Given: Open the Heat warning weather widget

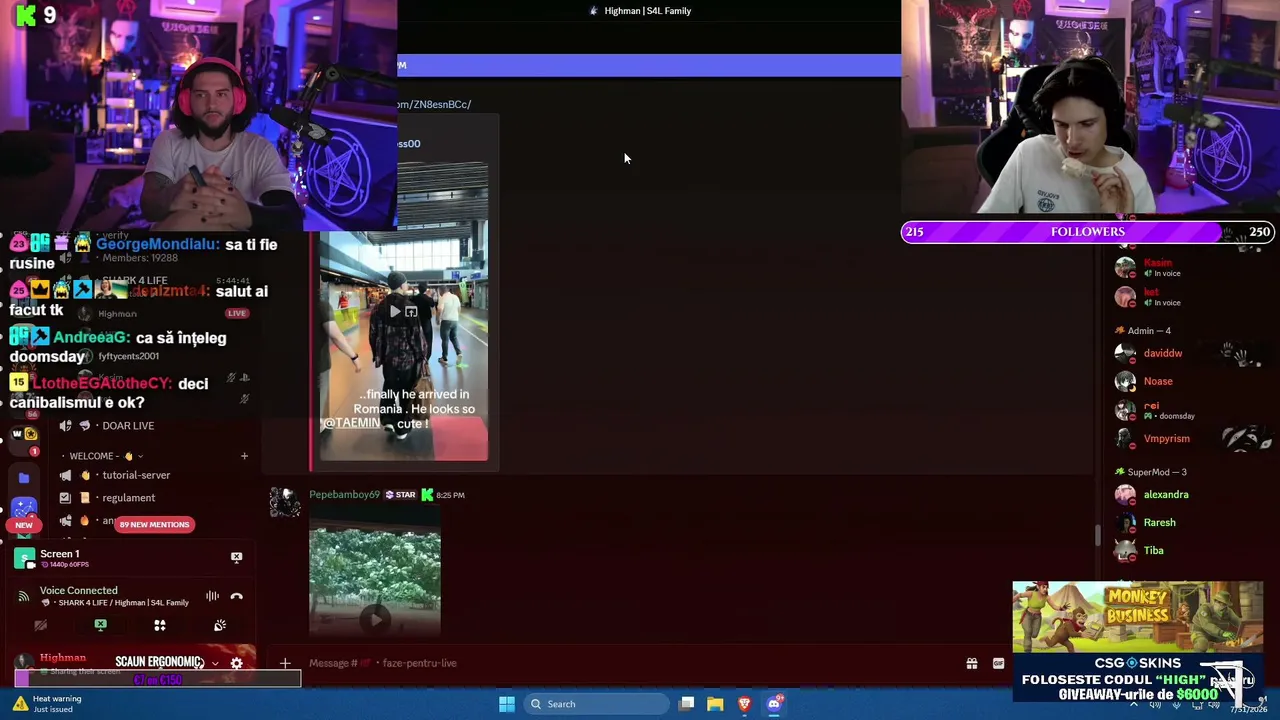Looking at the screenshot, I should coord(47,704).
